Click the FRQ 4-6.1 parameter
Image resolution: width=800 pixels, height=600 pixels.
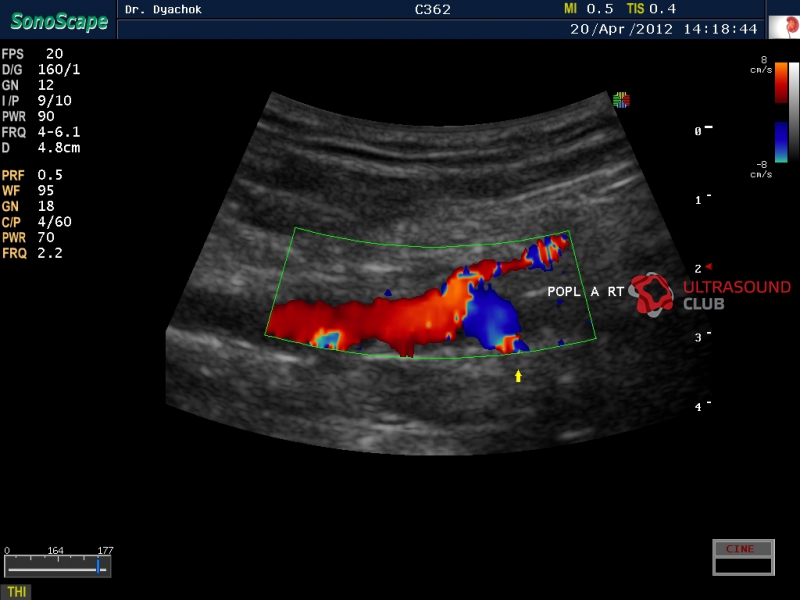[x=41, y=132]
